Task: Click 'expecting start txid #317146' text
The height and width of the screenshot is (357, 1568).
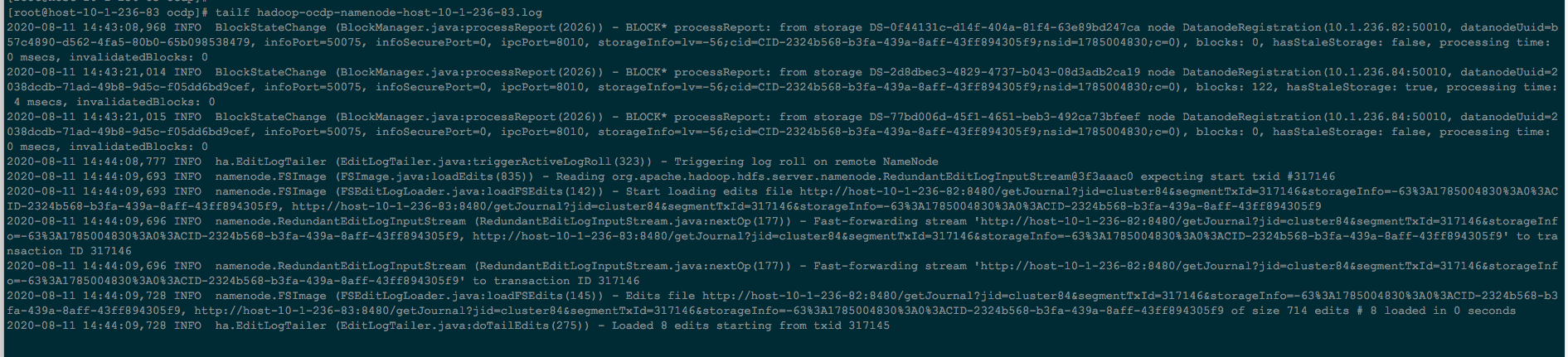Action: (x=1238, y=176)
